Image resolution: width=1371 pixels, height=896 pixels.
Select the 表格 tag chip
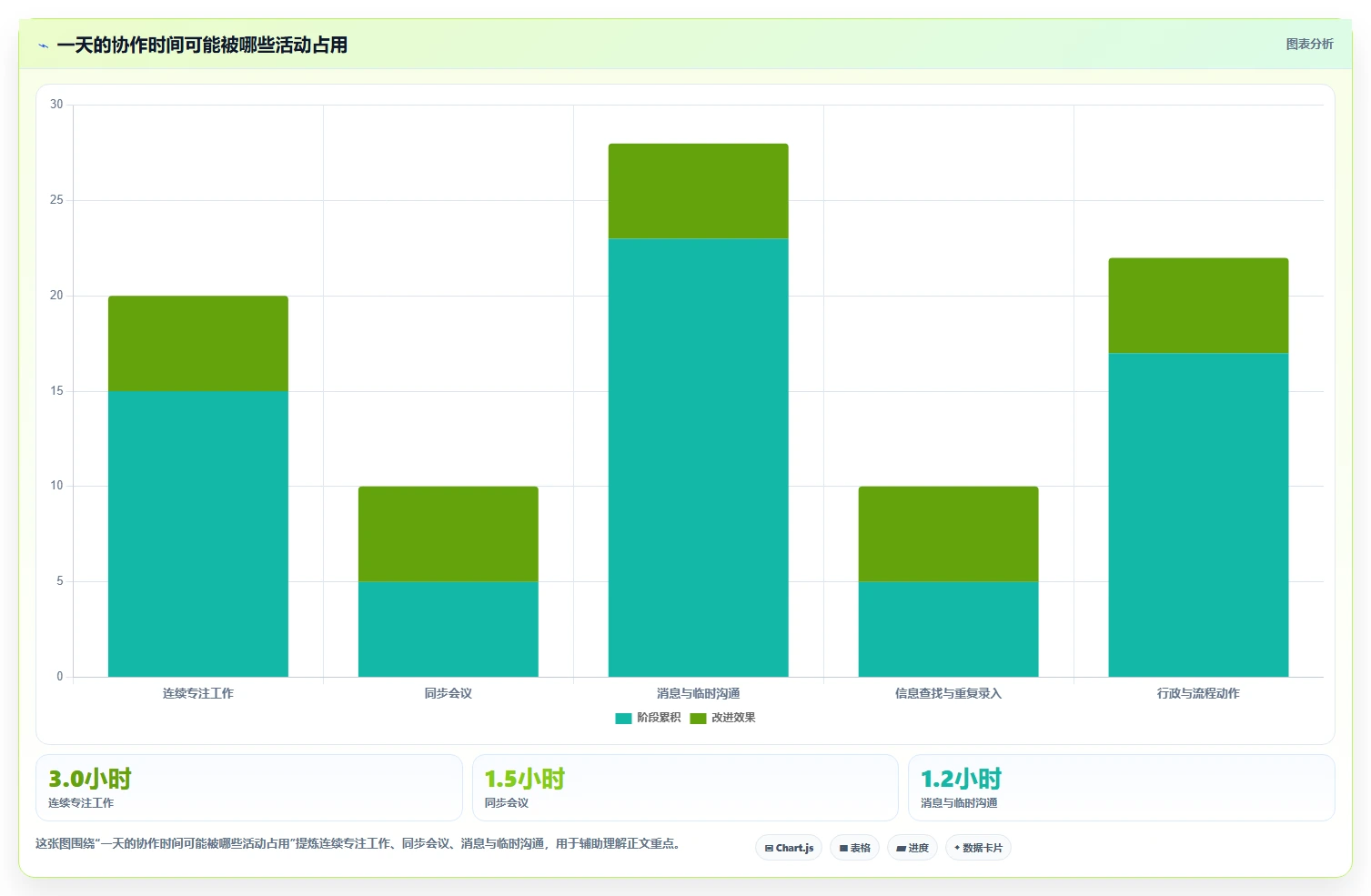(854, 848)
